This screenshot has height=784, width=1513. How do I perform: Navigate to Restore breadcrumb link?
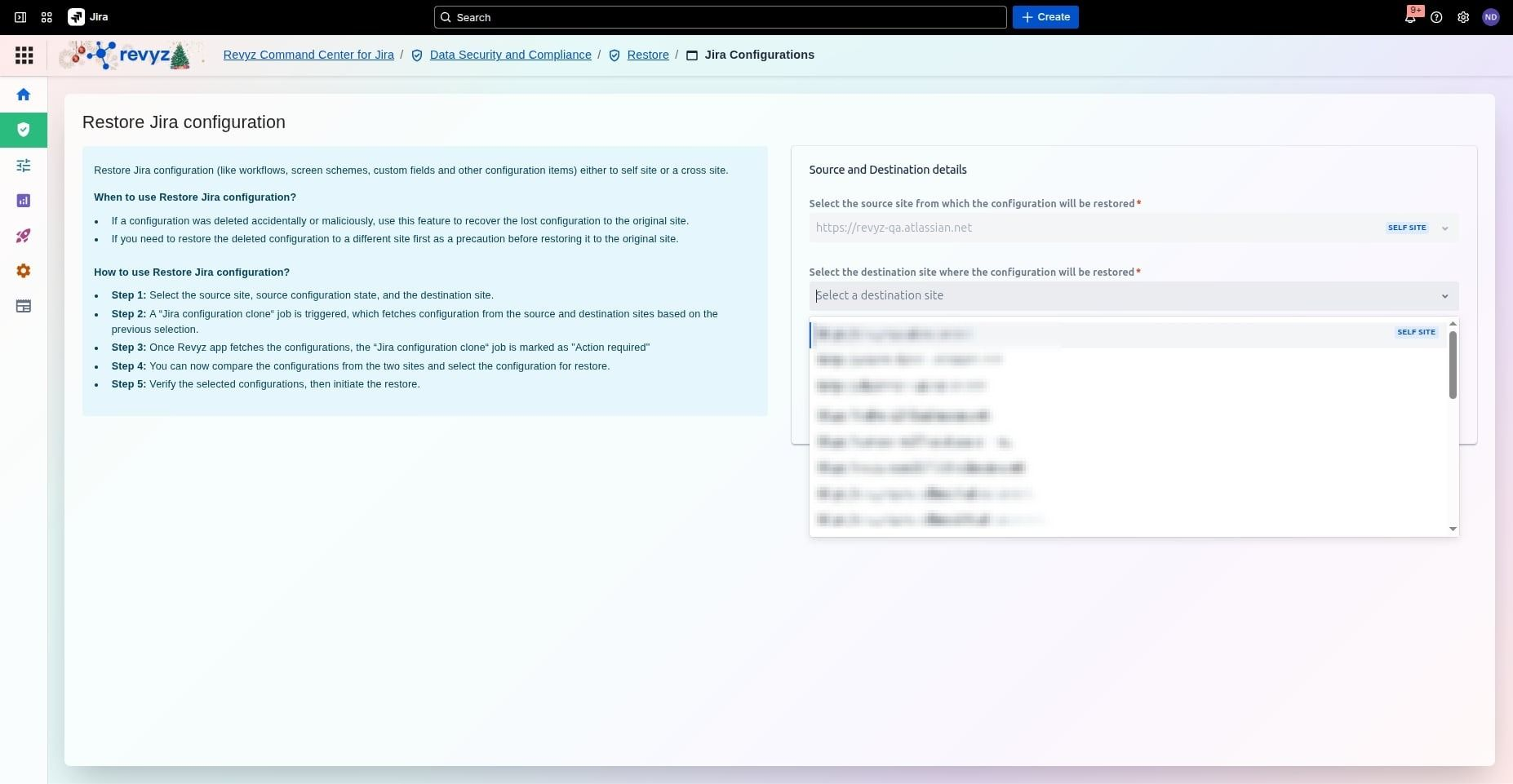pyautogui.click(x=647, y=55)
